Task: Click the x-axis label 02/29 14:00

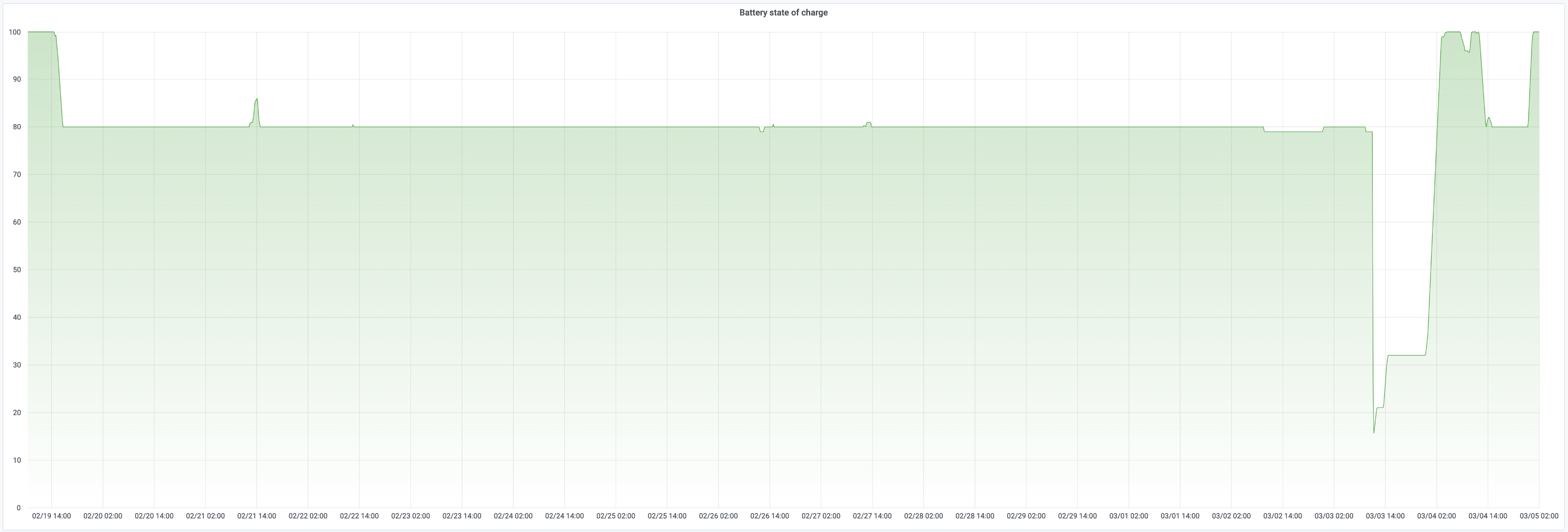Action: click(1077, 516)
